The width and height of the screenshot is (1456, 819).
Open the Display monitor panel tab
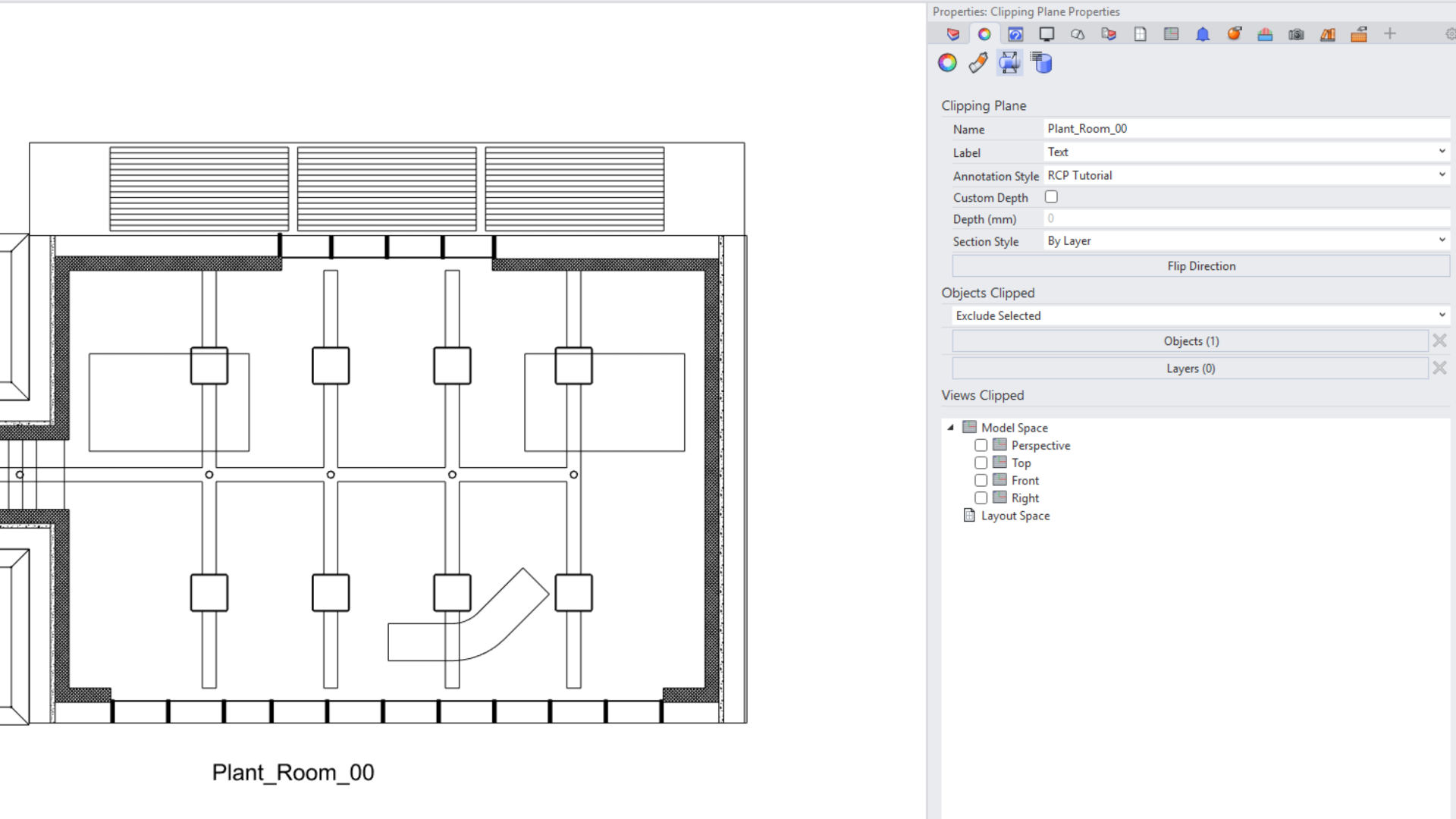[1046, 34]
